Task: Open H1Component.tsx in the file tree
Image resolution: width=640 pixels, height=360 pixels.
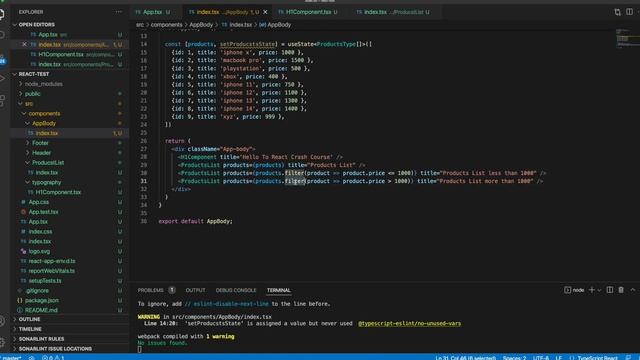Action: coord(69,192)
